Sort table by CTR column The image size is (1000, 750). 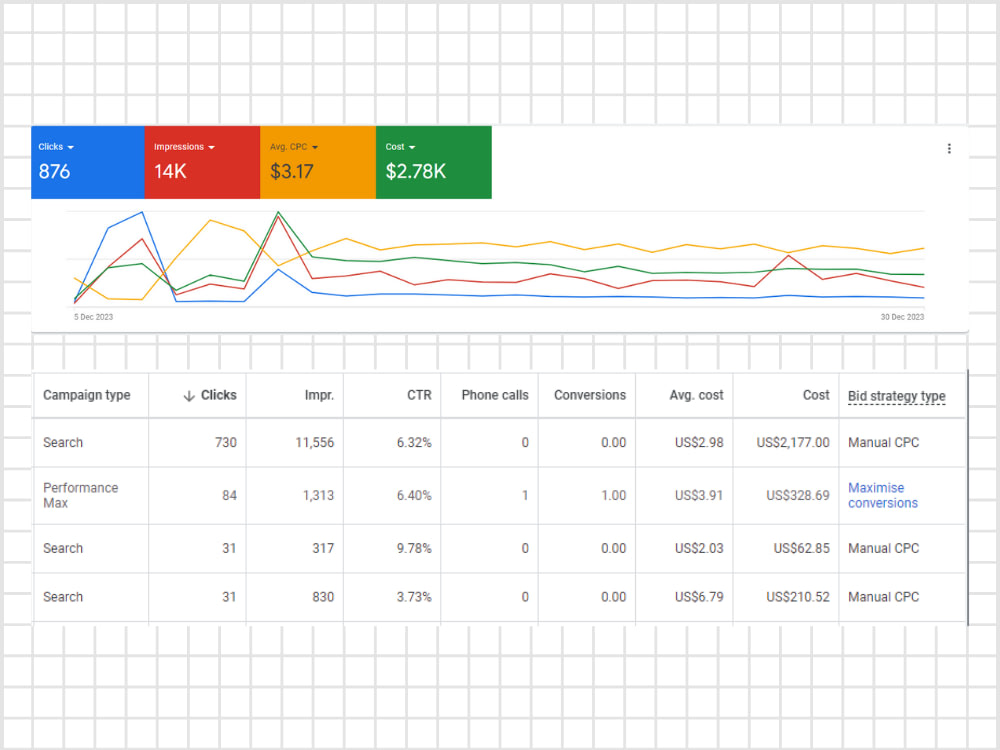coord(419,395)
